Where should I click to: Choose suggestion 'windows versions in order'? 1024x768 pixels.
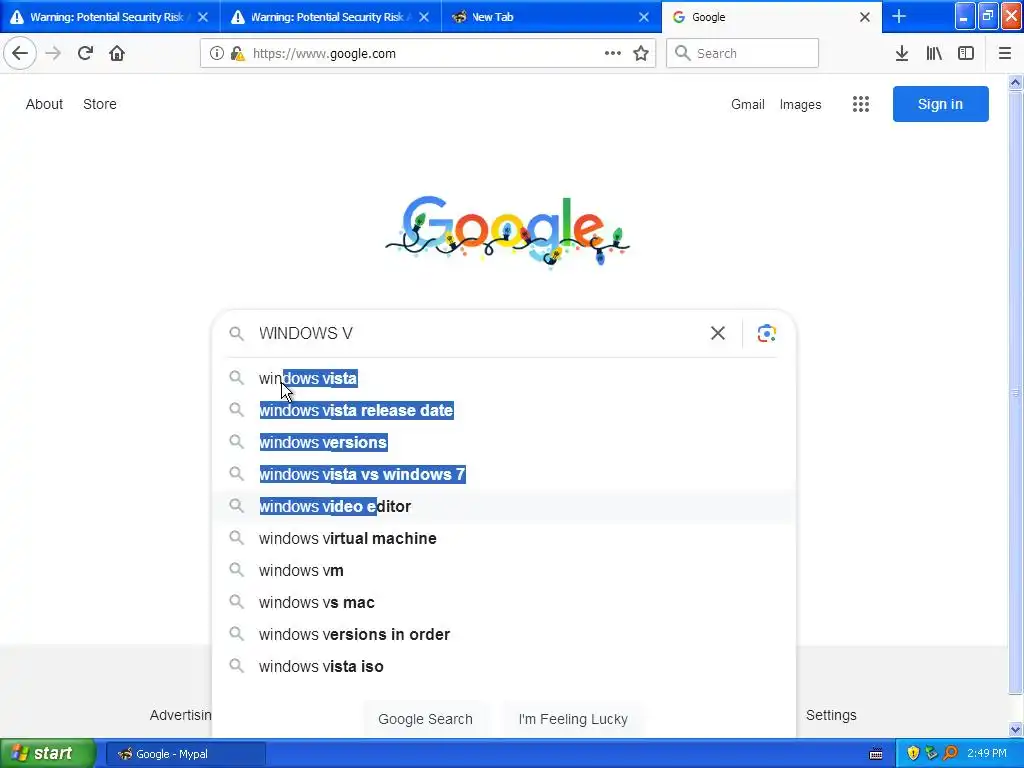pos(503,634)
